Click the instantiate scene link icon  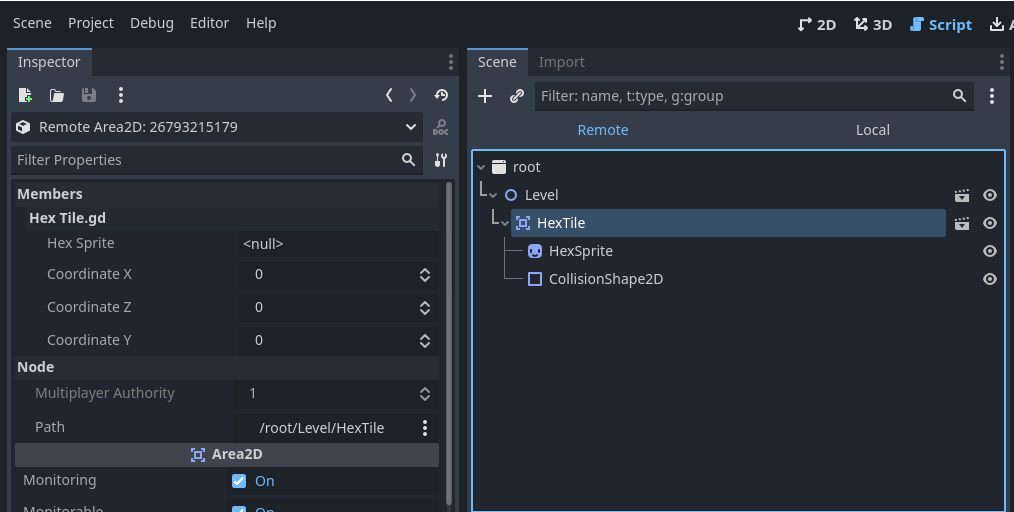point(516,96)
